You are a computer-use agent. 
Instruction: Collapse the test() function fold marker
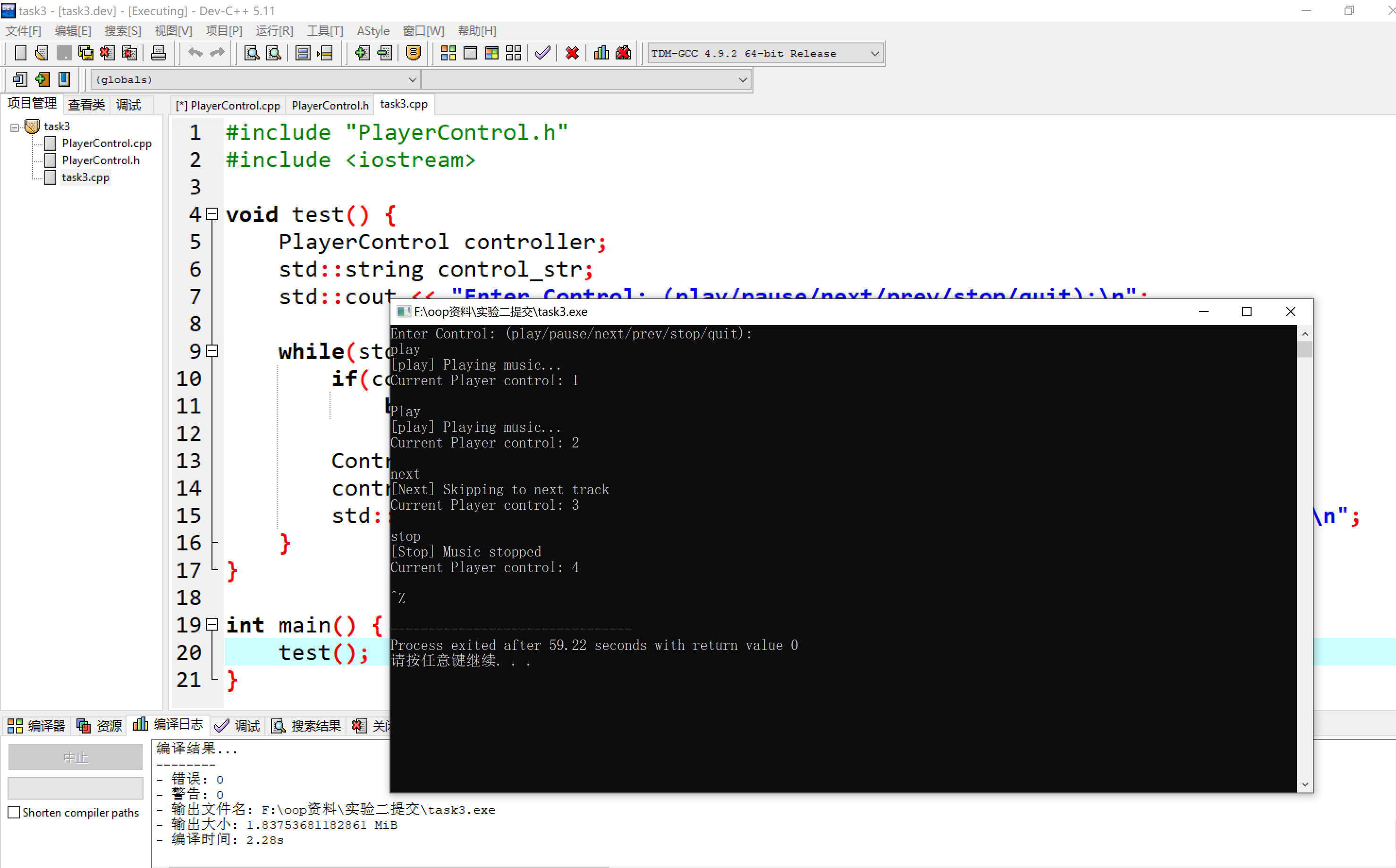pos(212,214)
